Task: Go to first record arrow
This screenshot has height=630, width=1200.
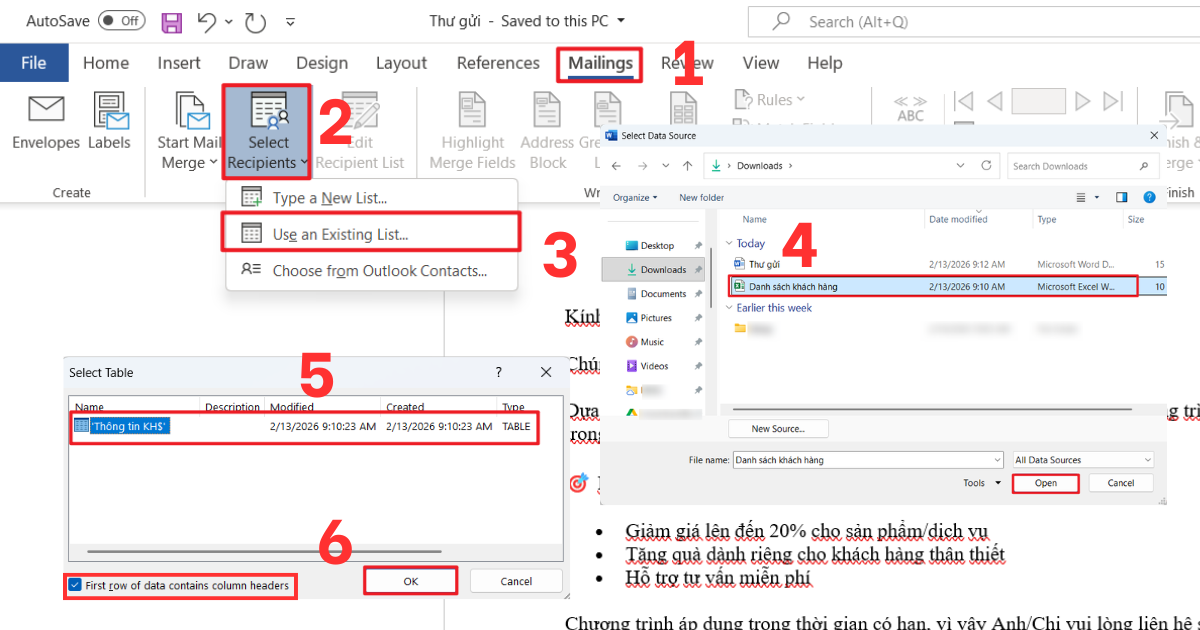Action: click(x=964, y=101)
